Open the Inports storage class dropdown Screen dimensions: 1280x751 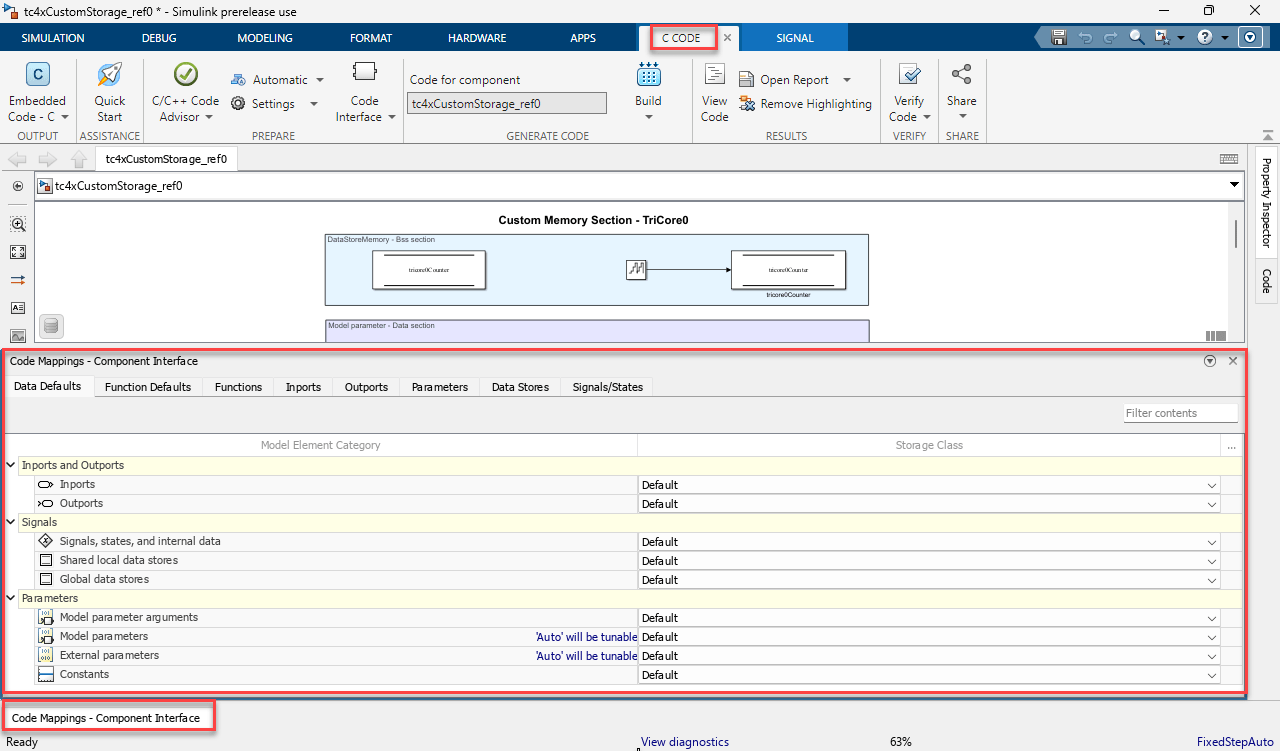(1211, 485)
